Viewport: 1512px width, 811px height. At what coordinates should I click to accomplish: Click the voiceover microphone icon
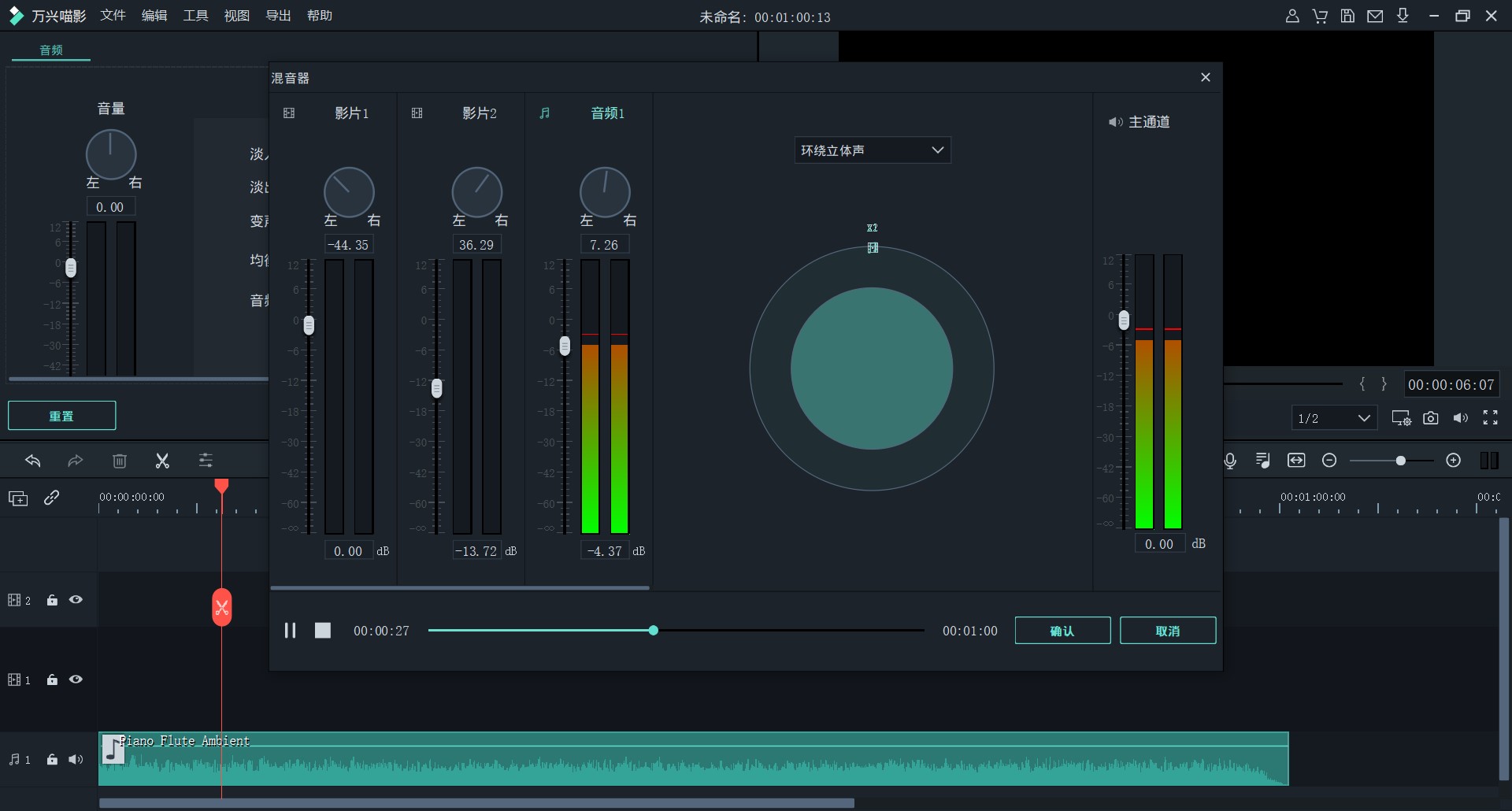coord(1230,461)
